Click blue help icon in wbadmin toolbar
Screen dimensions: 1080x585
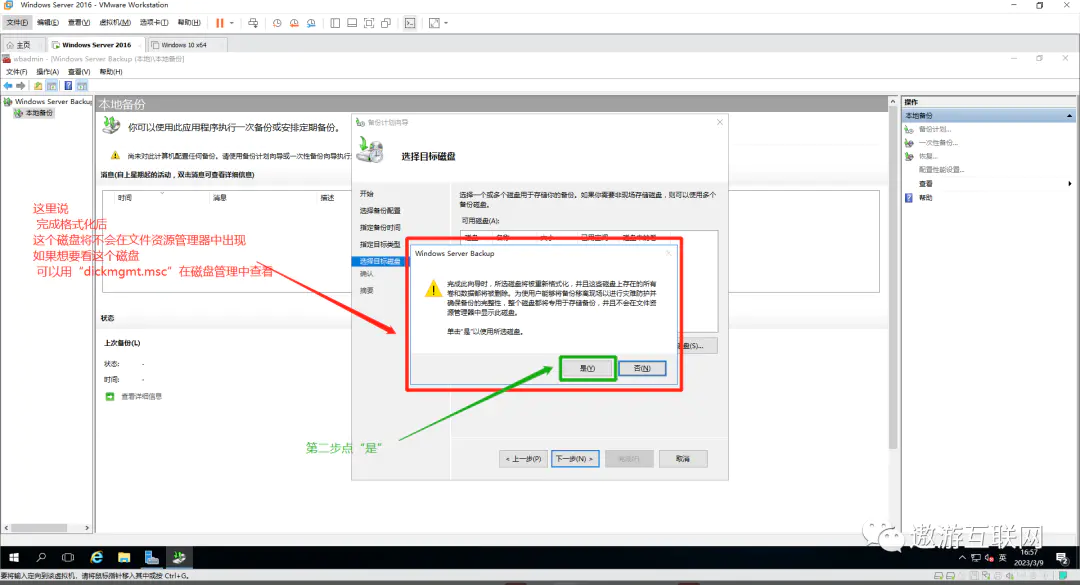click(68, 85)
